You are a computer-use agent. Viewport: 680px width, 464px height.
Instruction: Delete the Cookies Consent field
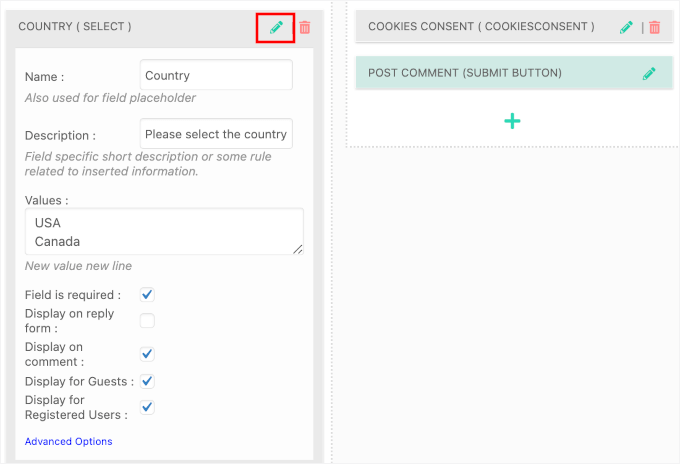(x=655, y=27)
